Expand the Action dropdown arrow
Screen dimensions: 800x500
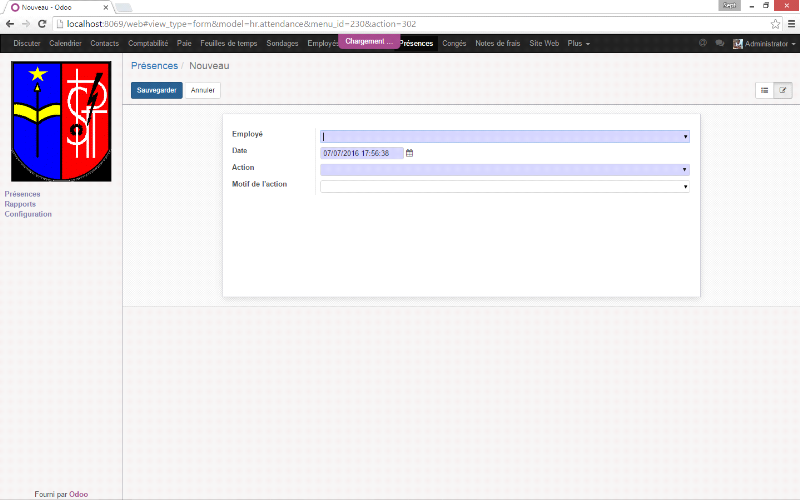tap(685, 169)
